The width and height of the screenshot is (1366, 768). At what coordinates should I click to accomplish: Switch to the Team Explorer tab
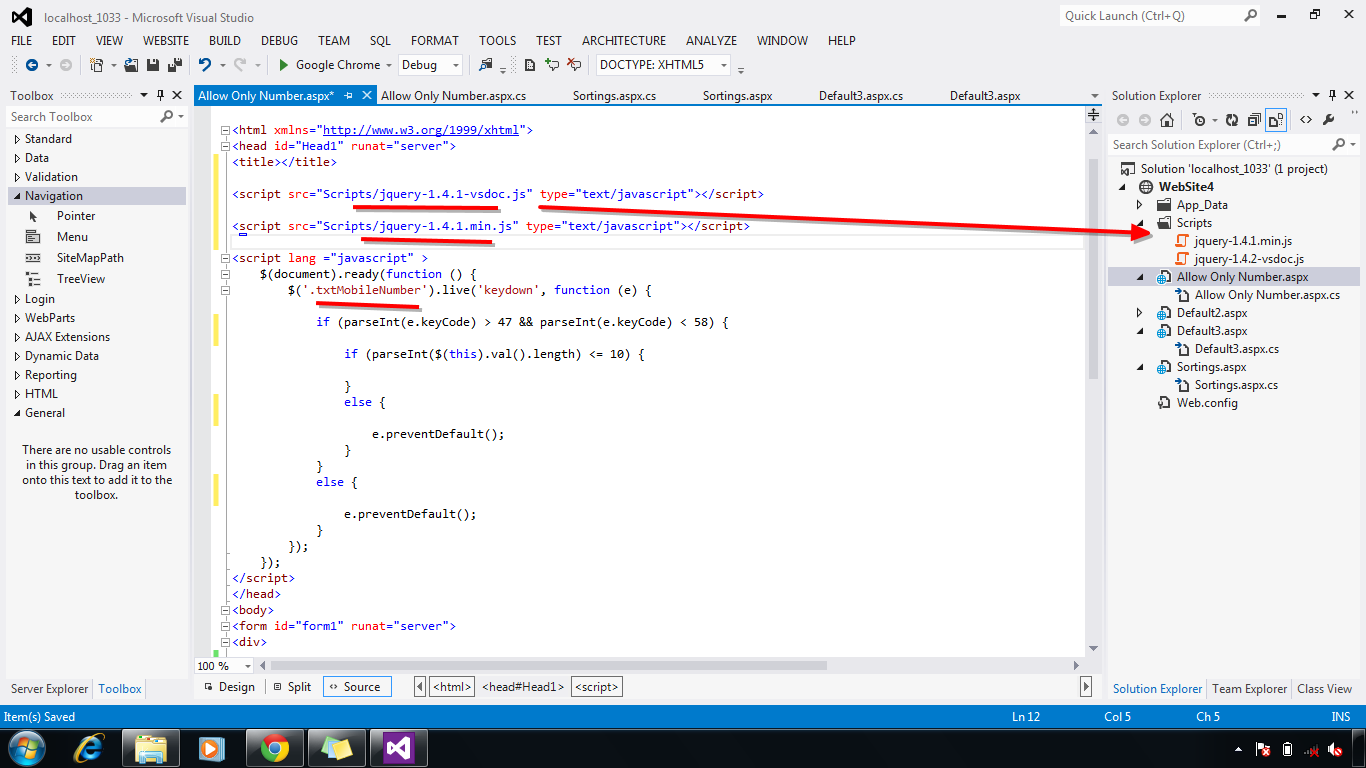tap(1249, 689)
